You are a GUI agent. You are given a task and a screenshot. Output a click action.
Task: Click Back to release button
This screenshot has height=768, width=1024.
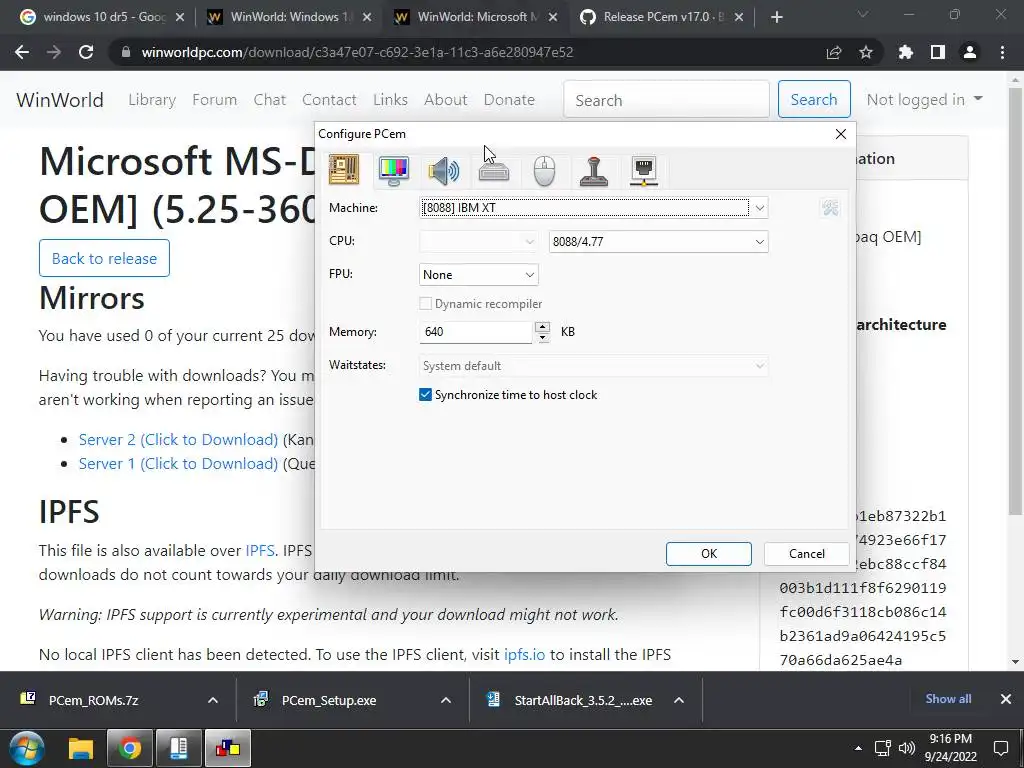(104, 258)
